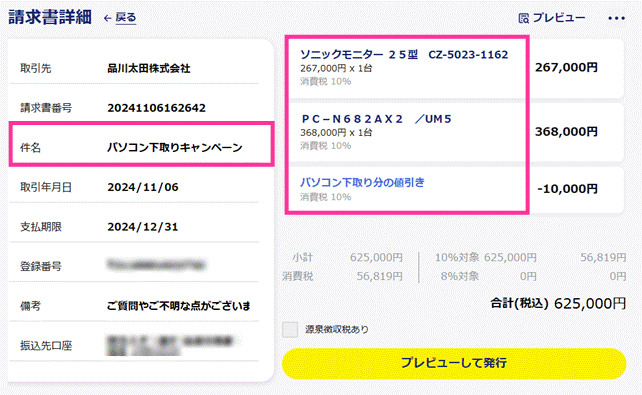Click the 支払期限 2024/12/31 value

click(143, 227)
